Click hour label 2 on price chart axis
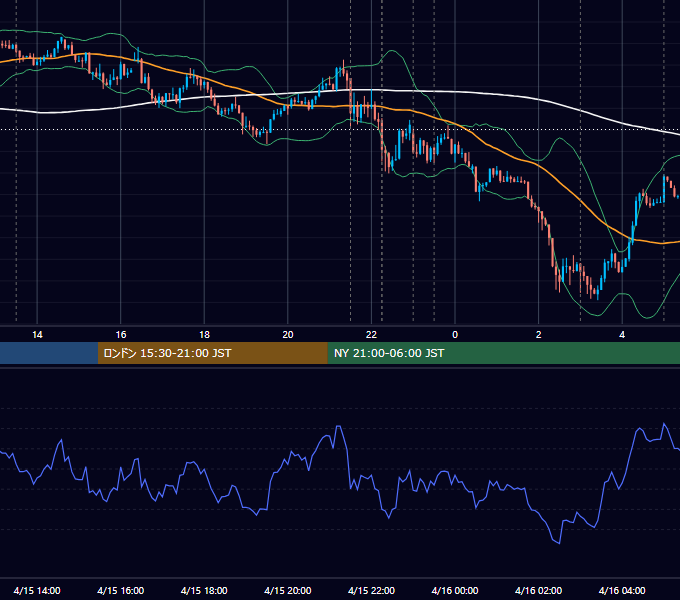This screenshot has height=600, width=680. point(539,335)
